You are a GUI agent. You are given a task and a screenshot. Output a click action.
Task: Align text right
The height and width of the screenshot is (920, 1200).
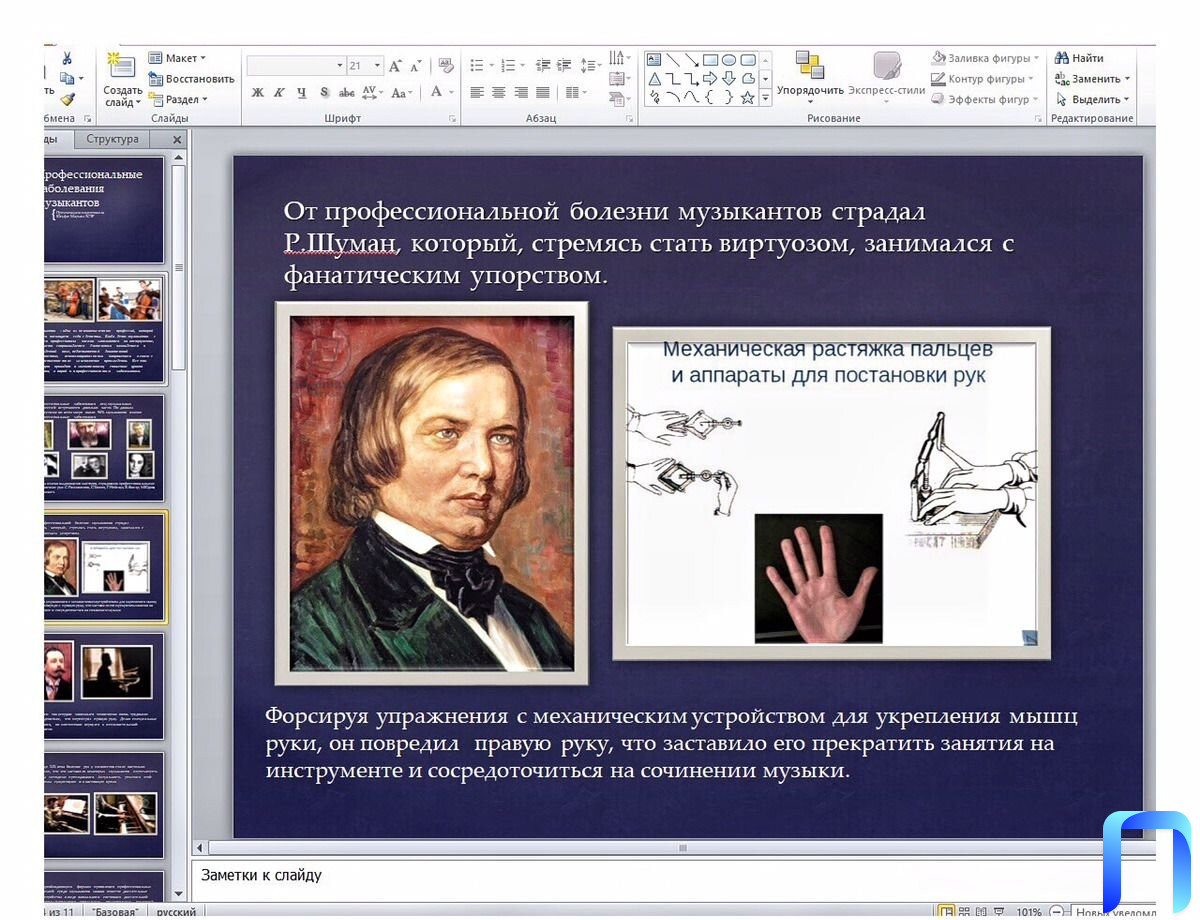(521, 92)
